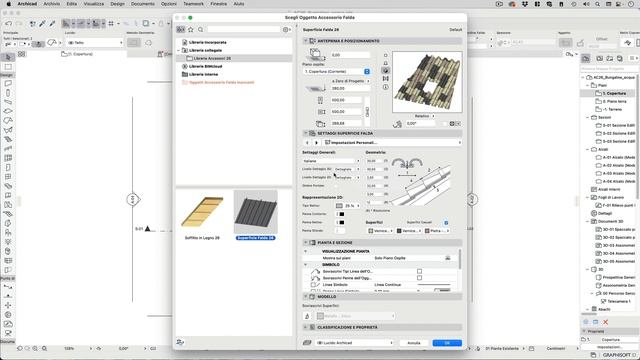The width and height of the screenshot is (640, 360).
Task: Click the layer icon beside Lucido Archicad
Action: 307,343
